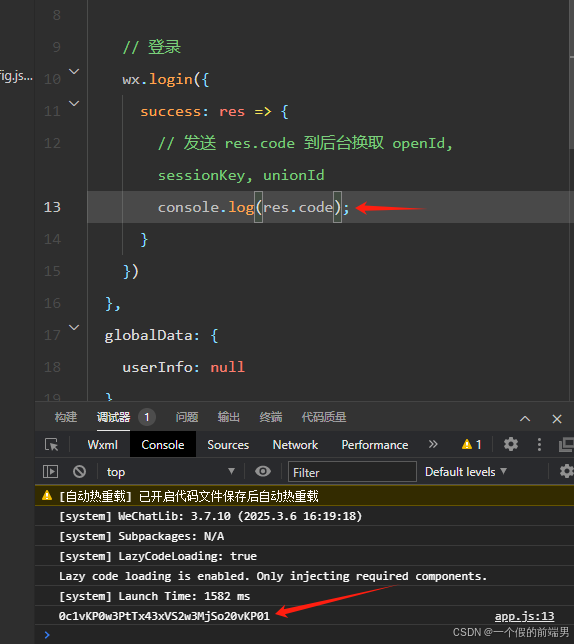
Task: Open DevTools settings gear next to warning count
Action: coord(511,444)
